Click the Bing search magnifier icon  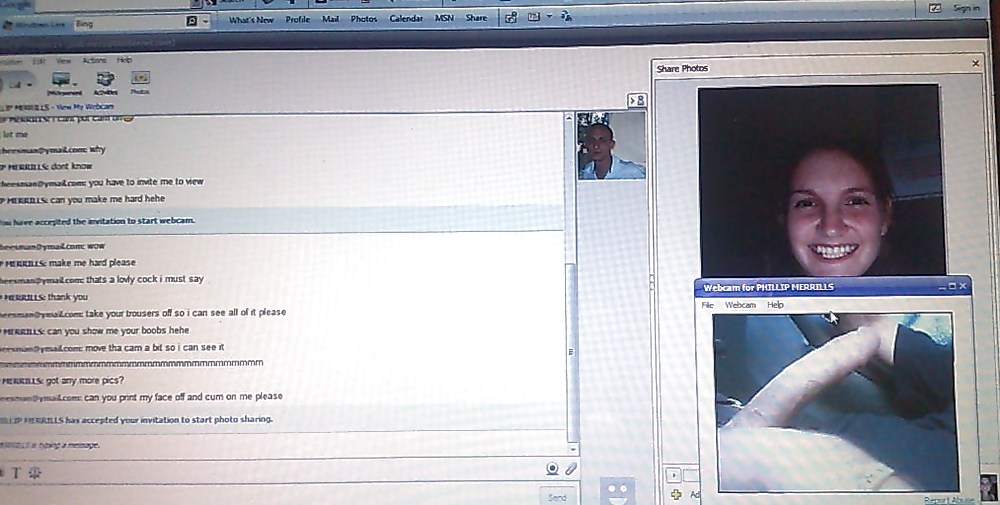pyautogui.click(x=191, y=21)
